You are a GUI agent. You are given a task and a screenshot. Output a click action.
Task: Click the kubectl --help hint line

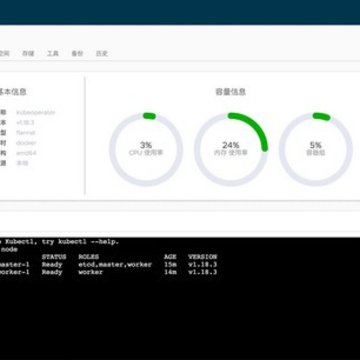tap(59, 242)
